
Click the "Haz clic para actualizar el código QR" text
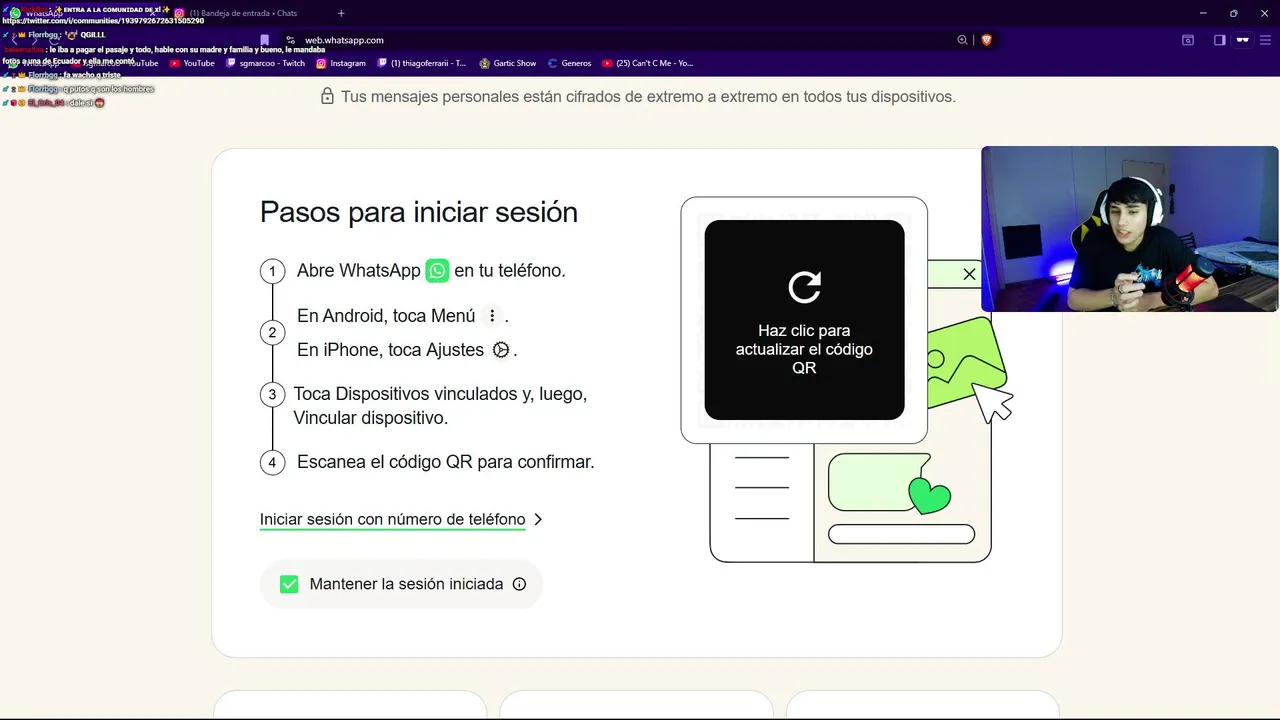pyautogui.click(x=804, y=349)
